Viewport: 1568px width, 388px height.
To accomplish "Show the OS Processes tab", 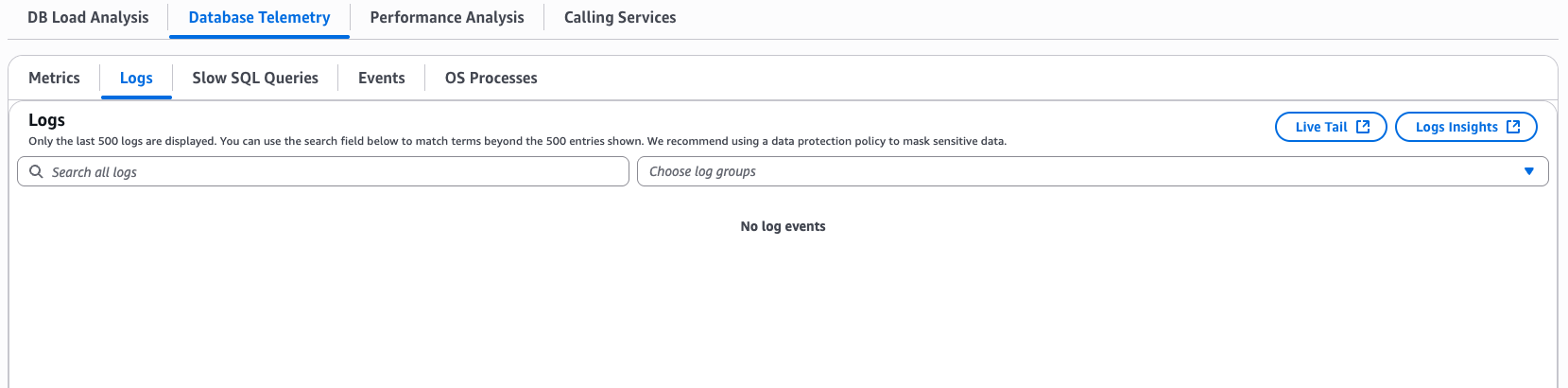I will (x=491, y=79).
